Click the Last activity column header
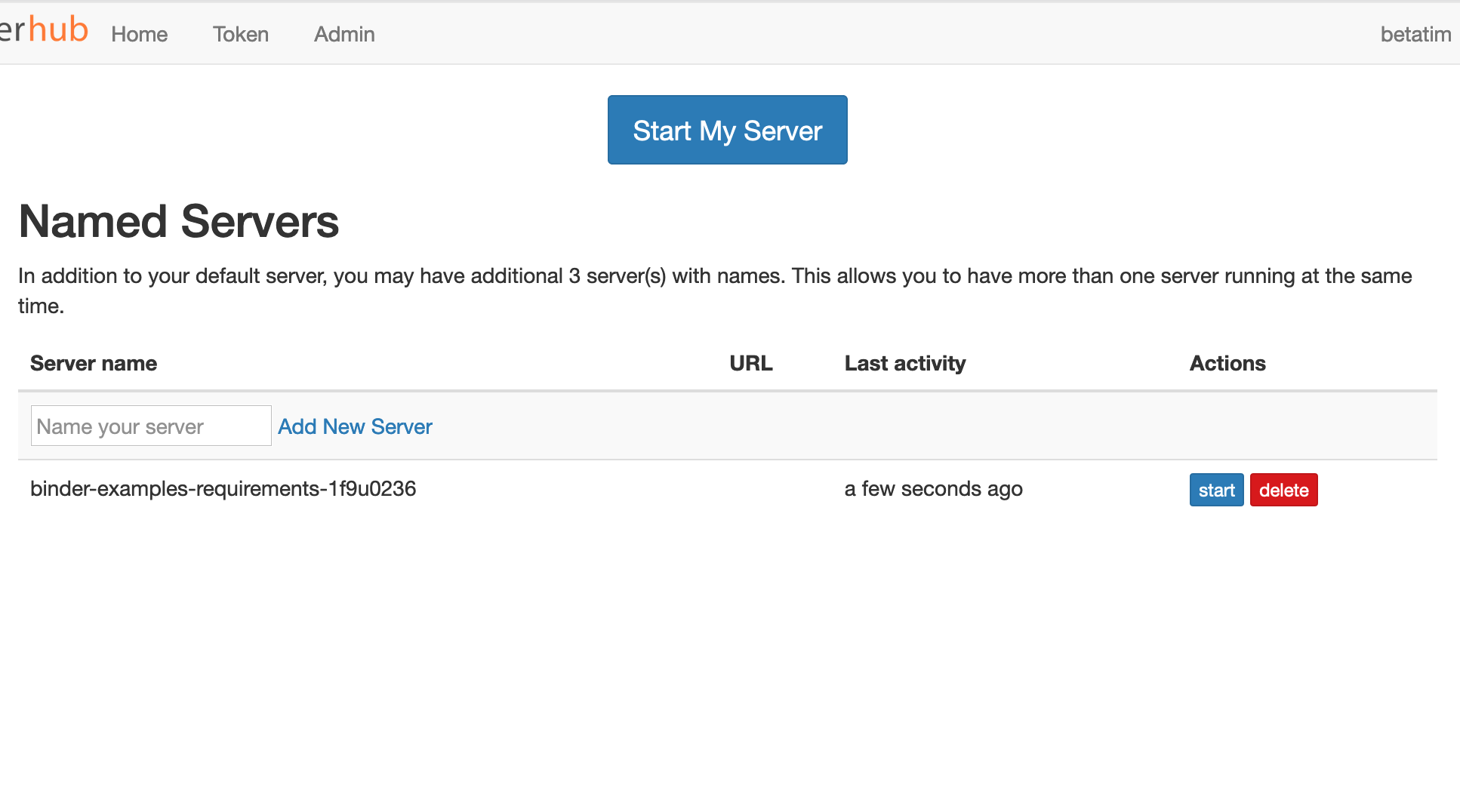 point(905,363)
